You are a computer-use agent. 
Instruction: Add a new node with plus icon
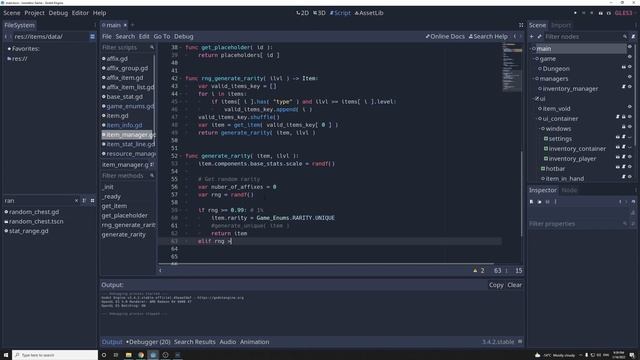coord(531,37)
